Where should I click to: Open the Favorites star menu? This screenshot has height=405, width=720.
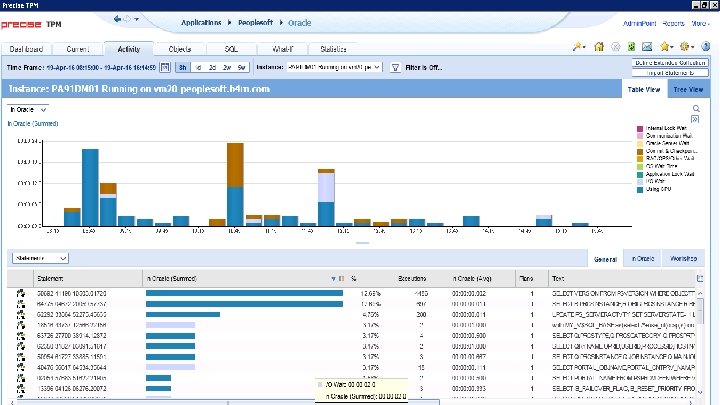(666, 47)
